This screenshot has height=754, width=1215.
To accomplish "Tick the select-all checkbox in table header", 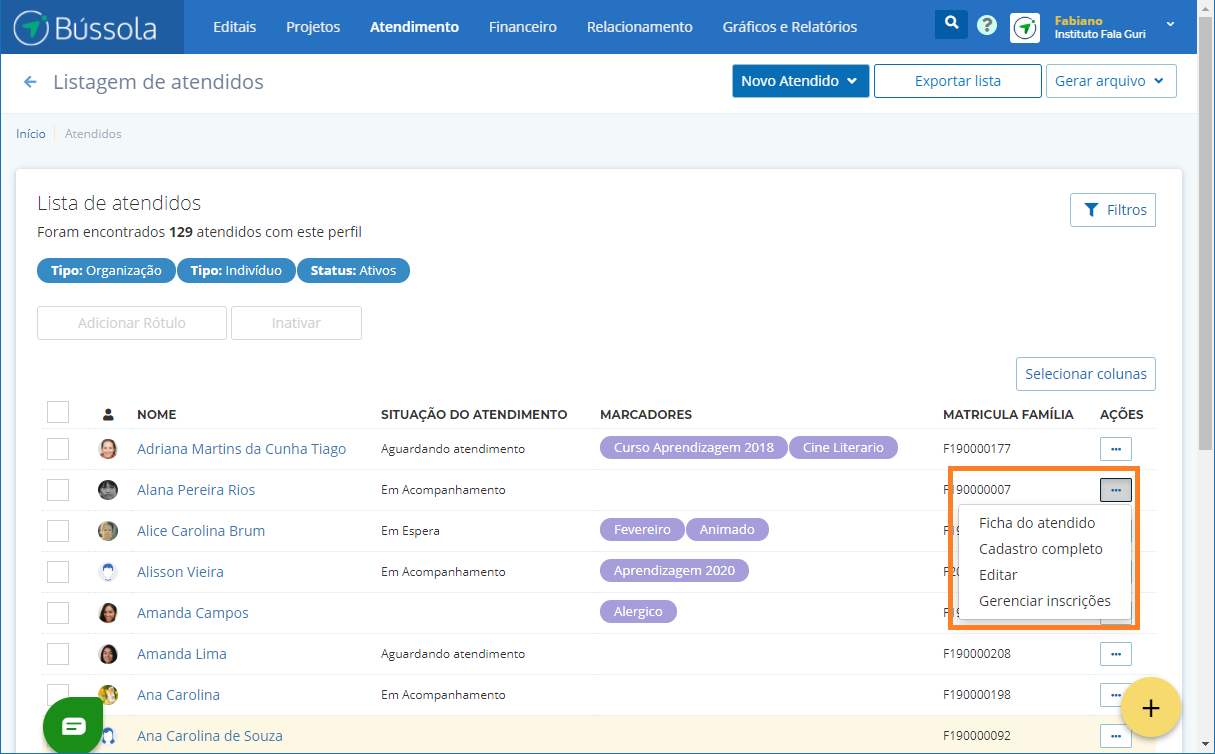I will [x=58, y=412].
